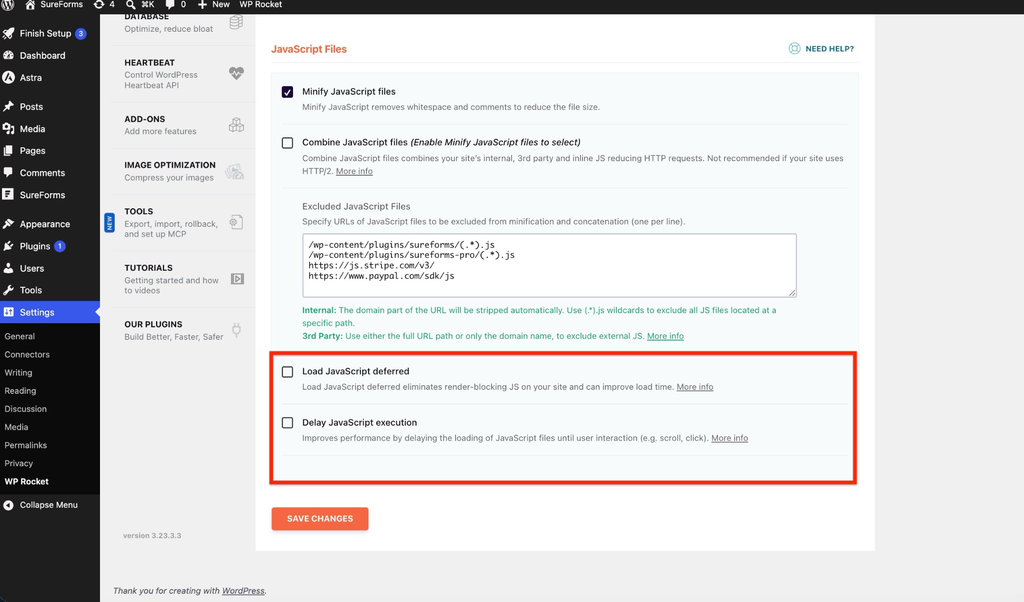Viewport: 1024px width, 602px height.
Task: Click the Appearance brush icon
Action: point(8,223)
